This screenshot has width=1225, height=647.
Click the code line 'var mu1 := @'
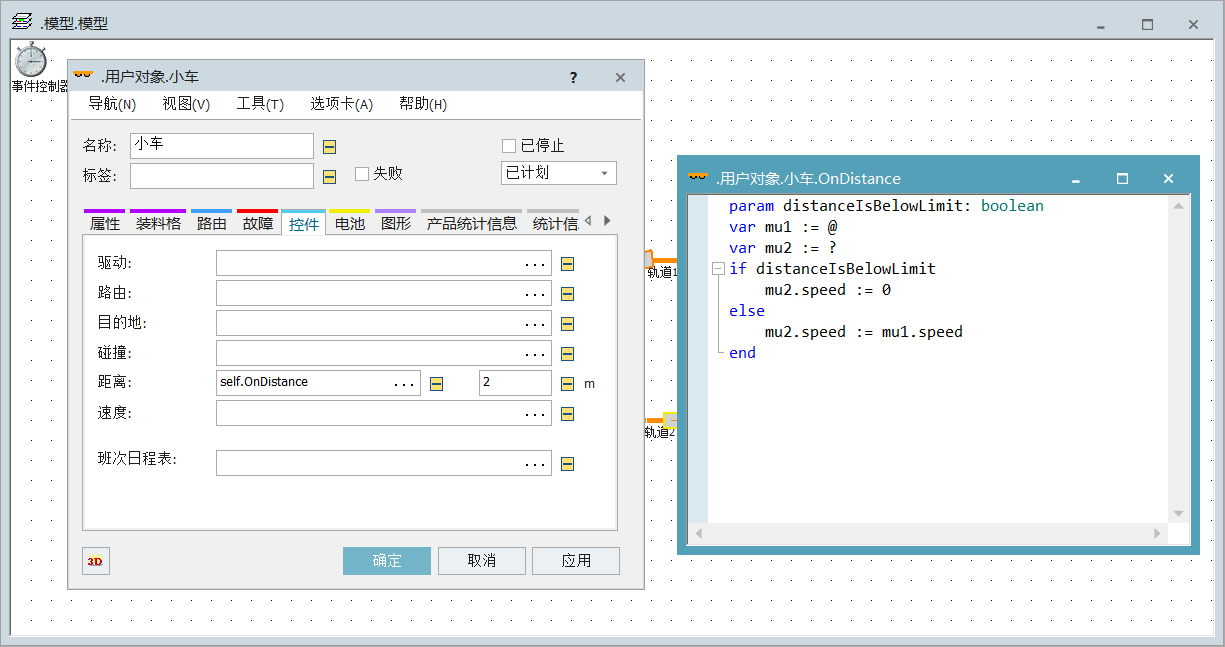(x=783, y=227)
